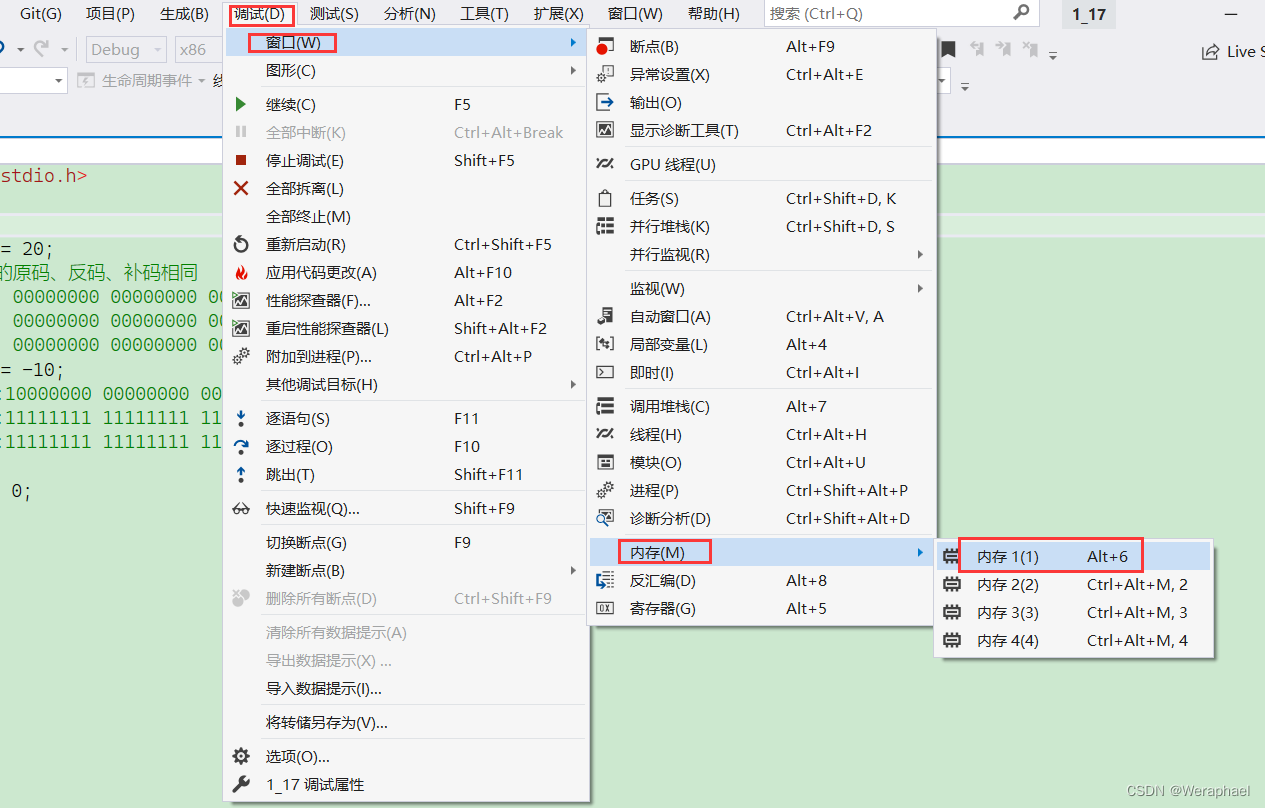The height and width of the screenshot is (808, 1265).
Task: Click 1_17 Debug Properties (调试属性) entry
Action: pos(315,785)
